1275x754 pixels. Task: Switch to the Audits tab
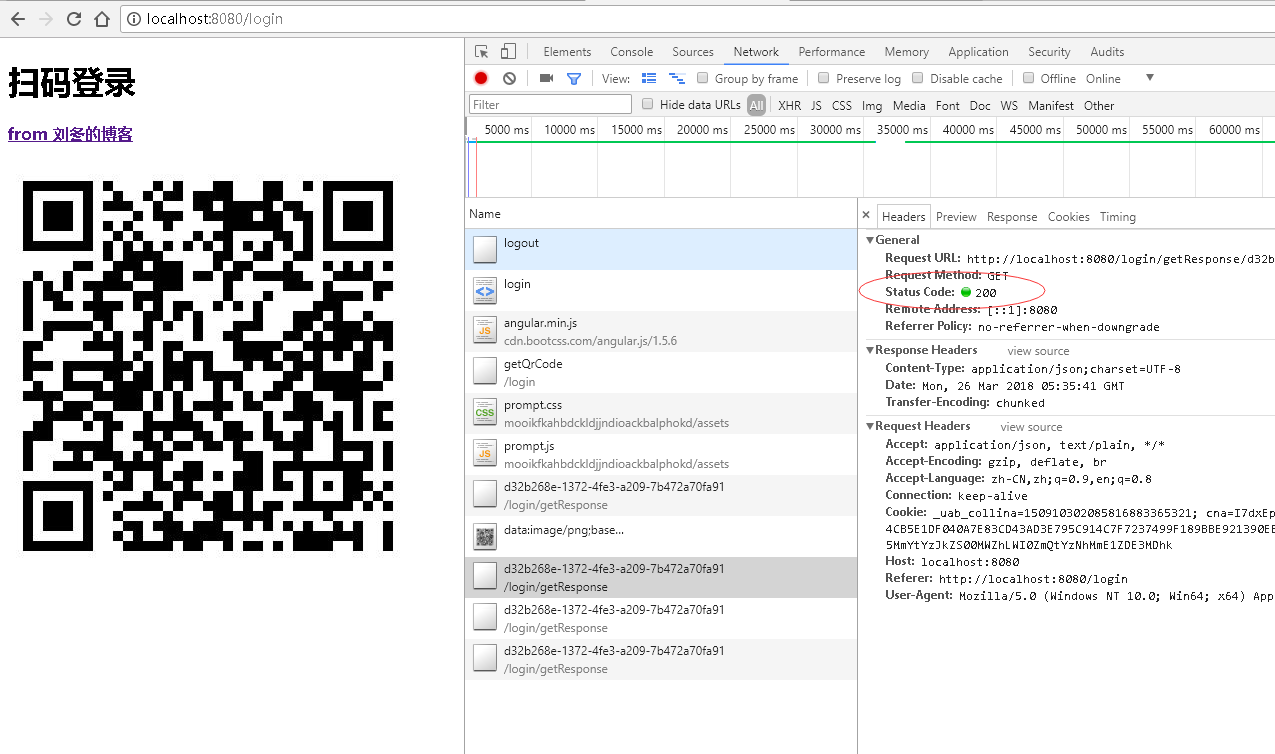point(1107,52)
